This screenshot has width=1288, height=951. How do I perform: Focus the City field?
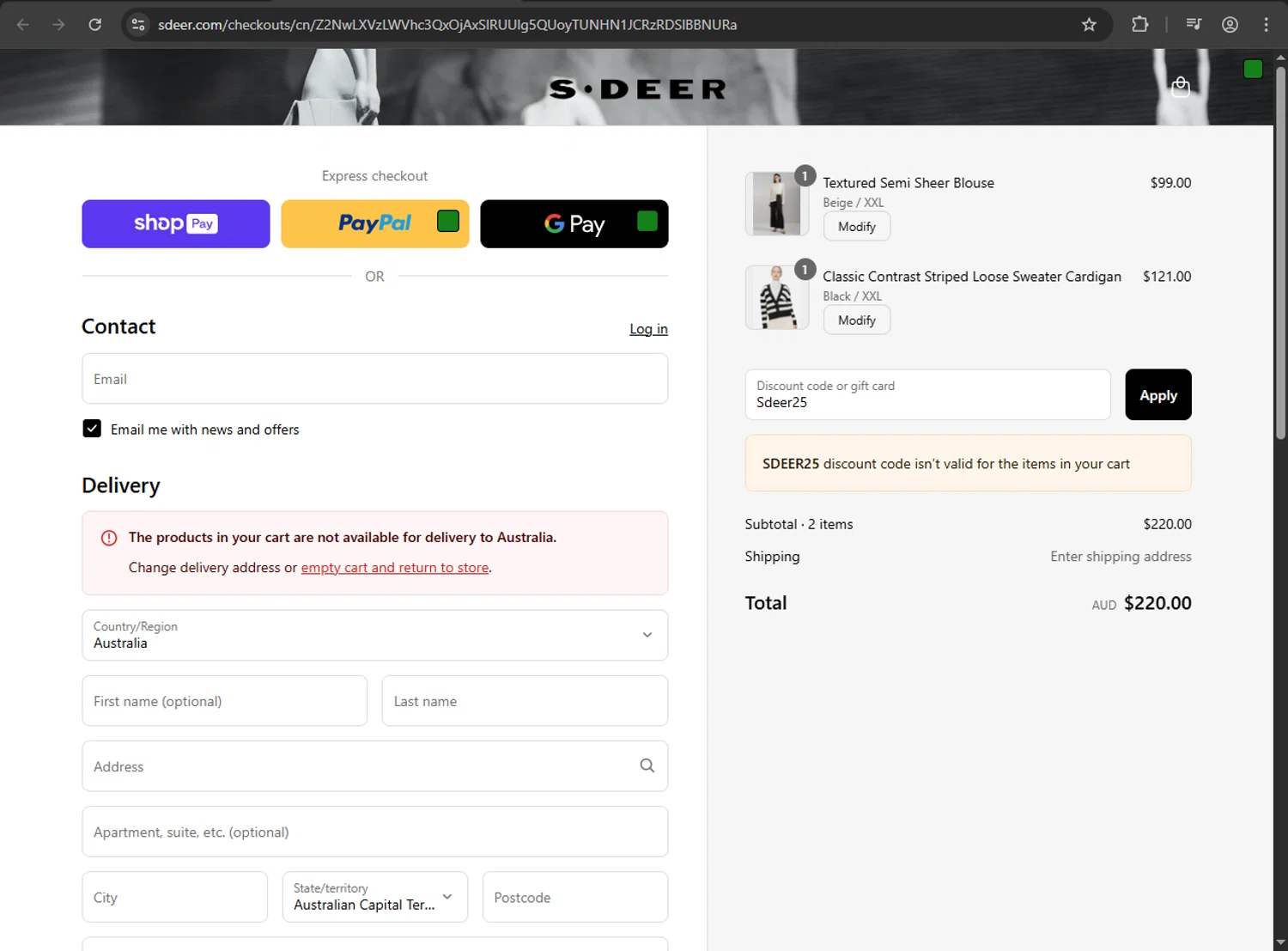pos(175,897)
